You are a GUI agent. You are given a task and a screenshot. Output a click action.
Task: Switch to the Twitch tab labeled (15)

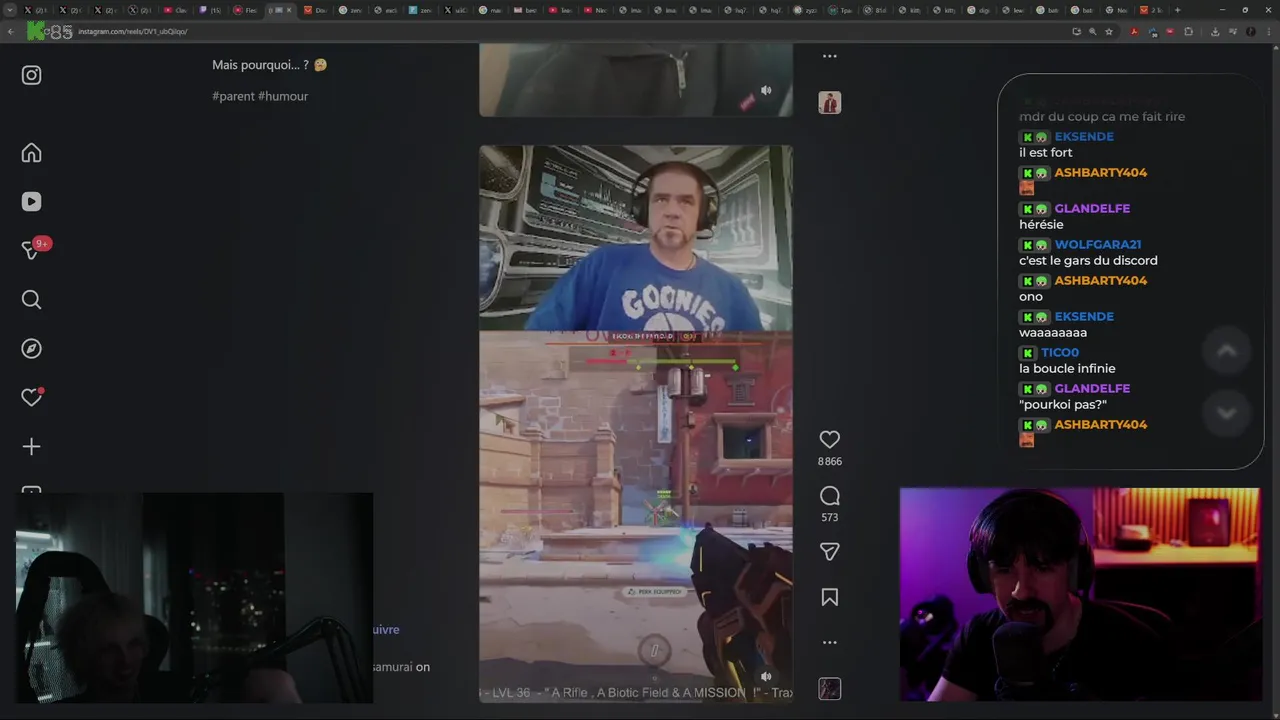point(211,10)
